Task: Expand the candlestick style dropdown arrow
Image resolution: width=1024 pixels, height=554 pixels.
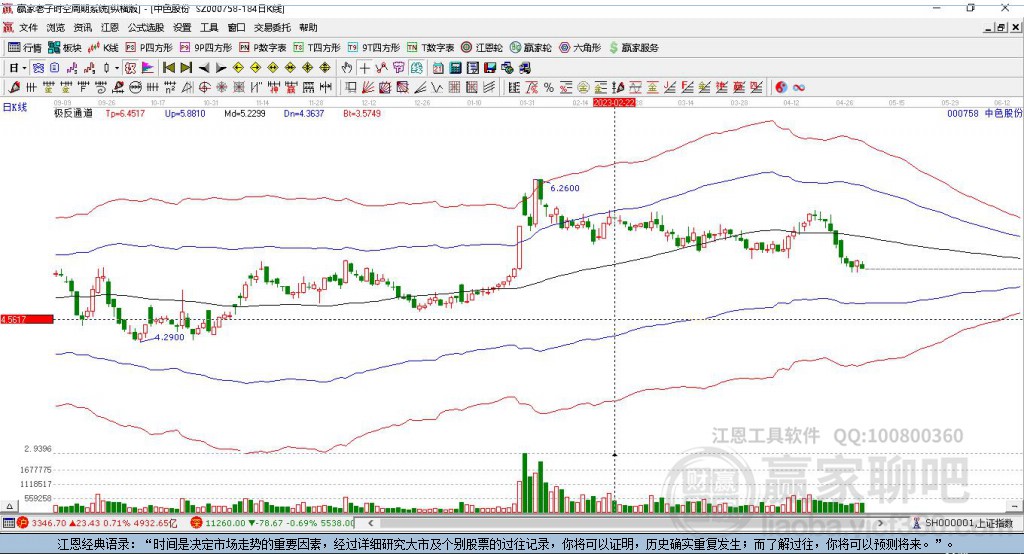Action: click(117, 68)
